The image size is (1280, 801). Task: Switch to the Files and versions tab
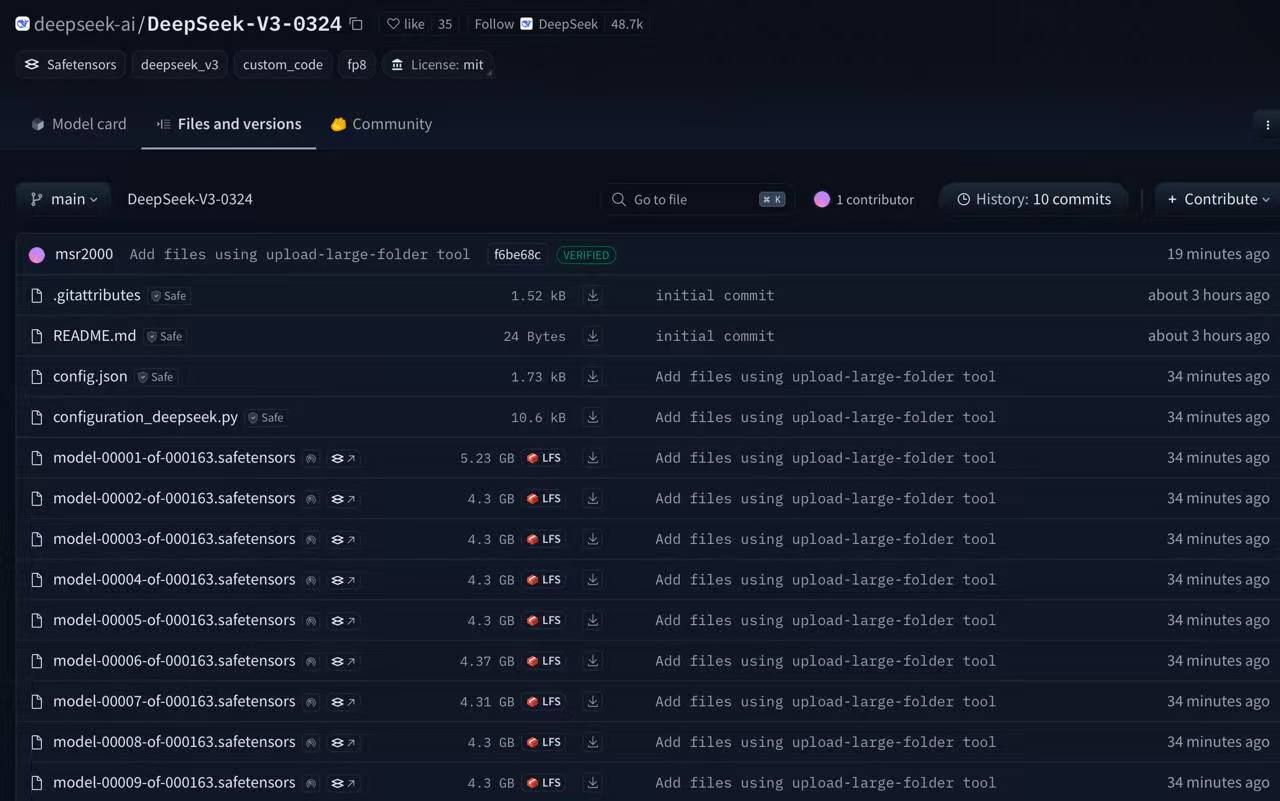point(229,124)
